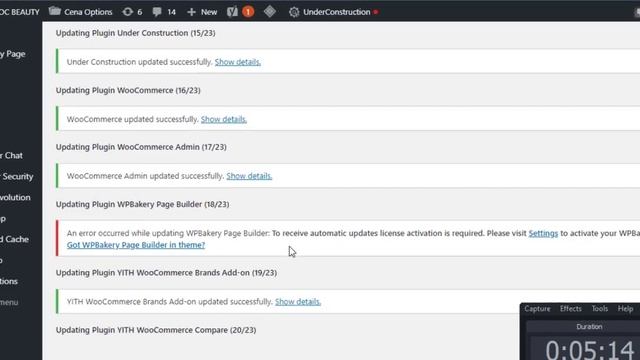This screenshot has height=360, width=640.
Task: Click the OC BEAUTY site name
Action: click(x=20, y=12)
